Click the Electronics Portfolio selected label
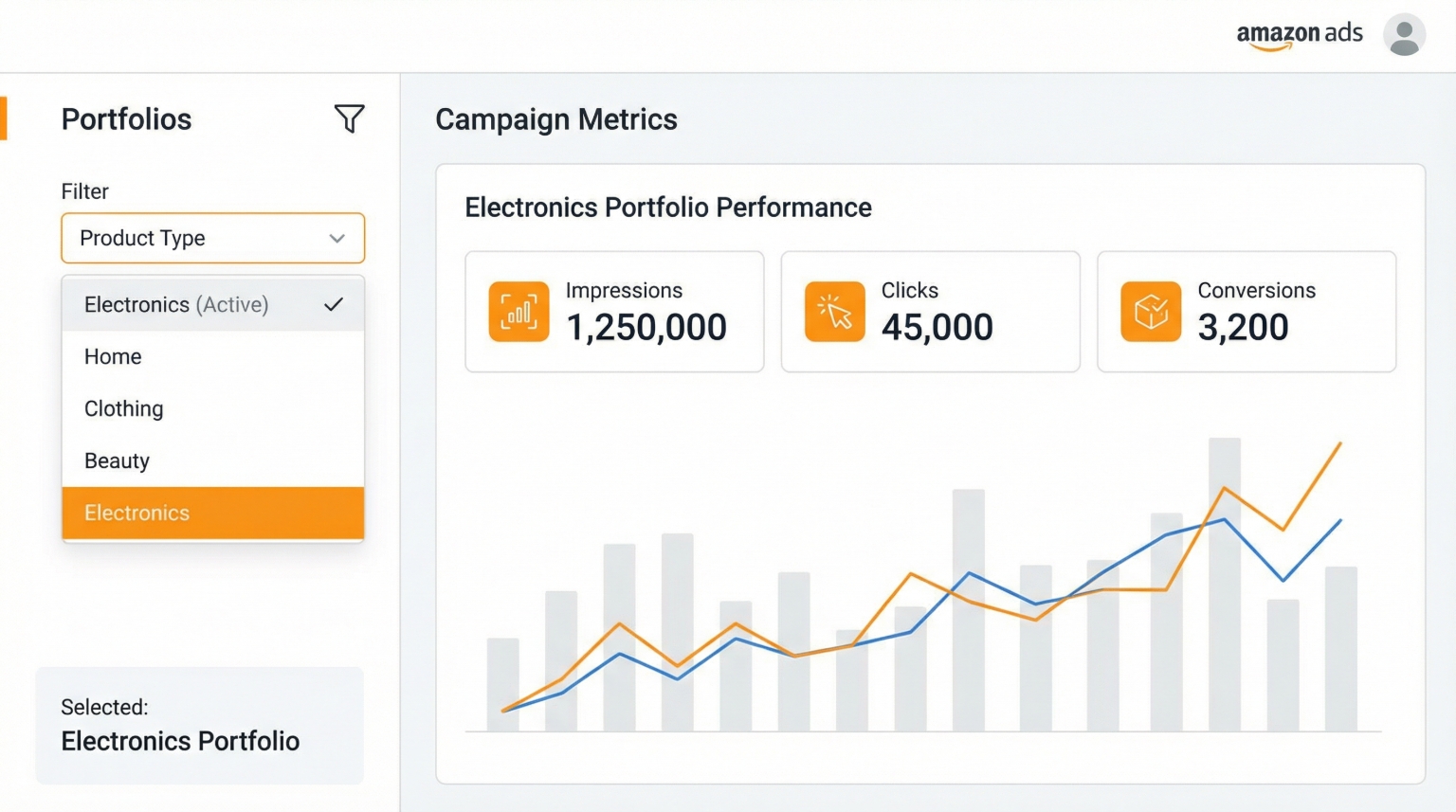The image size is (1456, 812). (x=180, y=741)
